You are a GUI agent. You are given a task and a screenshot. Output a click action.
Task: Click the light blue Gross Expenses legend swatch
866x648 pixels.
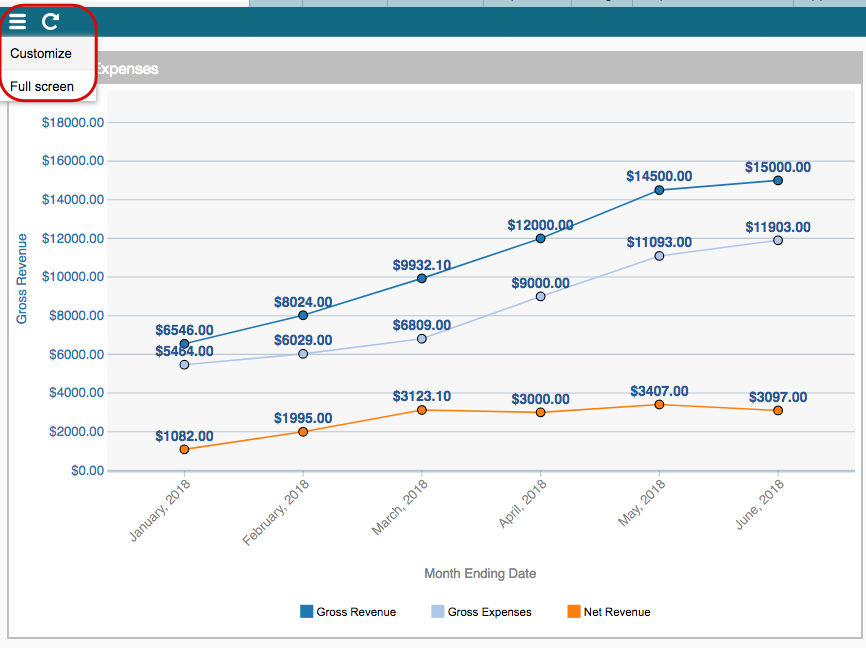(x=437, y=611)
